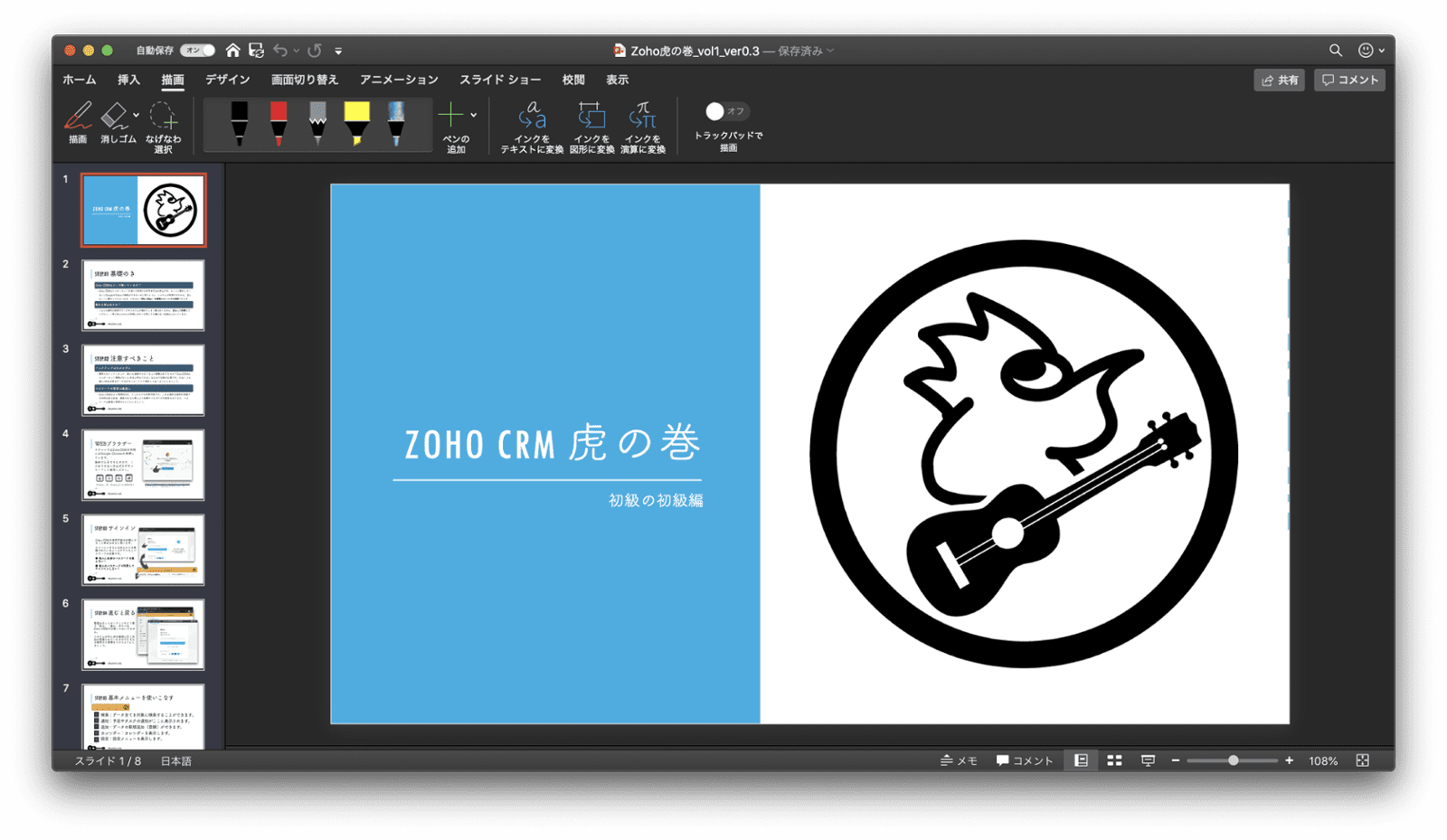Click the guitar mascot logo image
The image size is (1447, 840).
(x=1024, y=454)
